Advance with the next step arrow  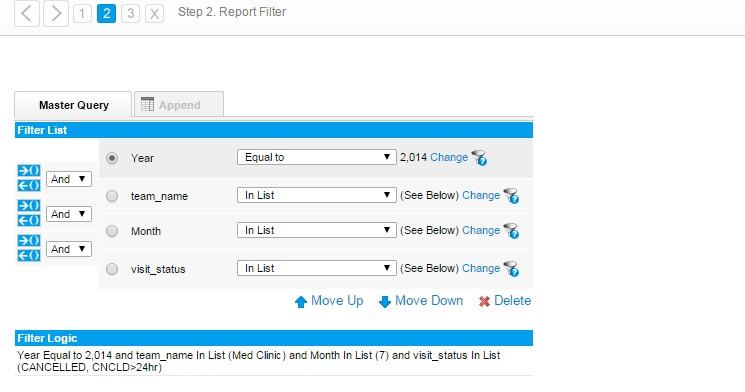(x=56, y=13)
